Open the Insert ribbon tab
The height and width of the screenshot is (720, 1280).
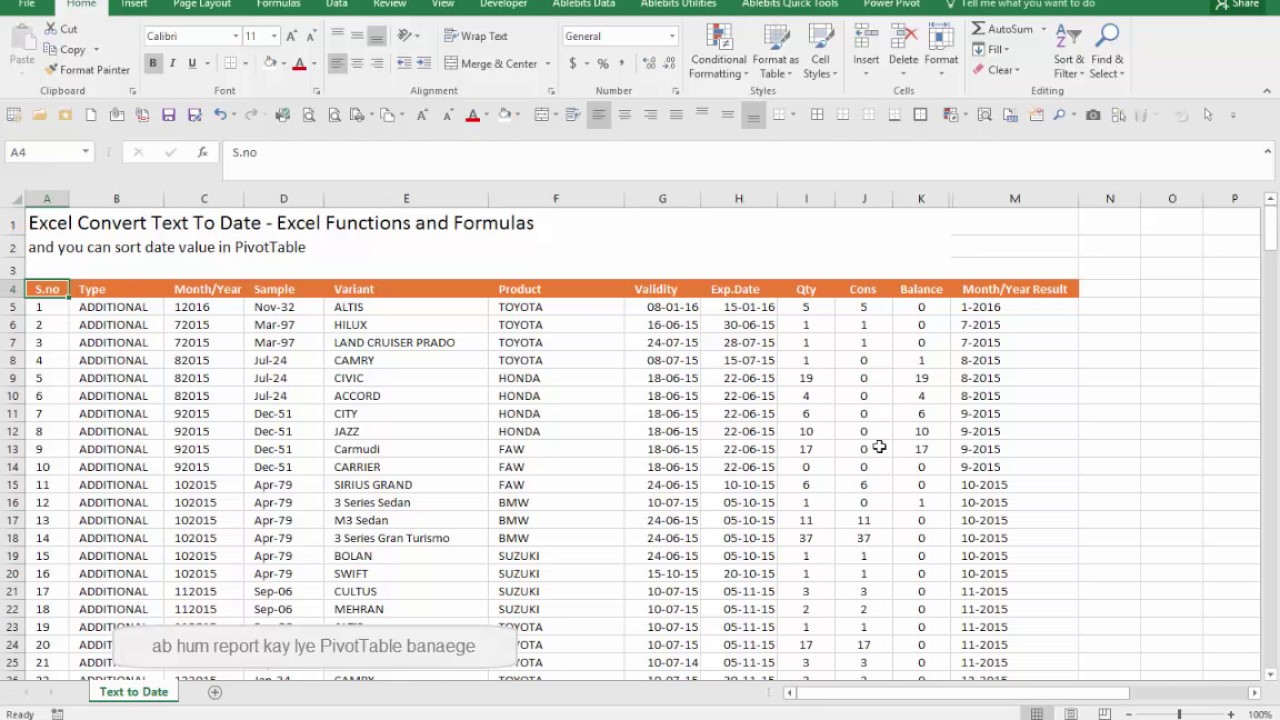(134, 4)
